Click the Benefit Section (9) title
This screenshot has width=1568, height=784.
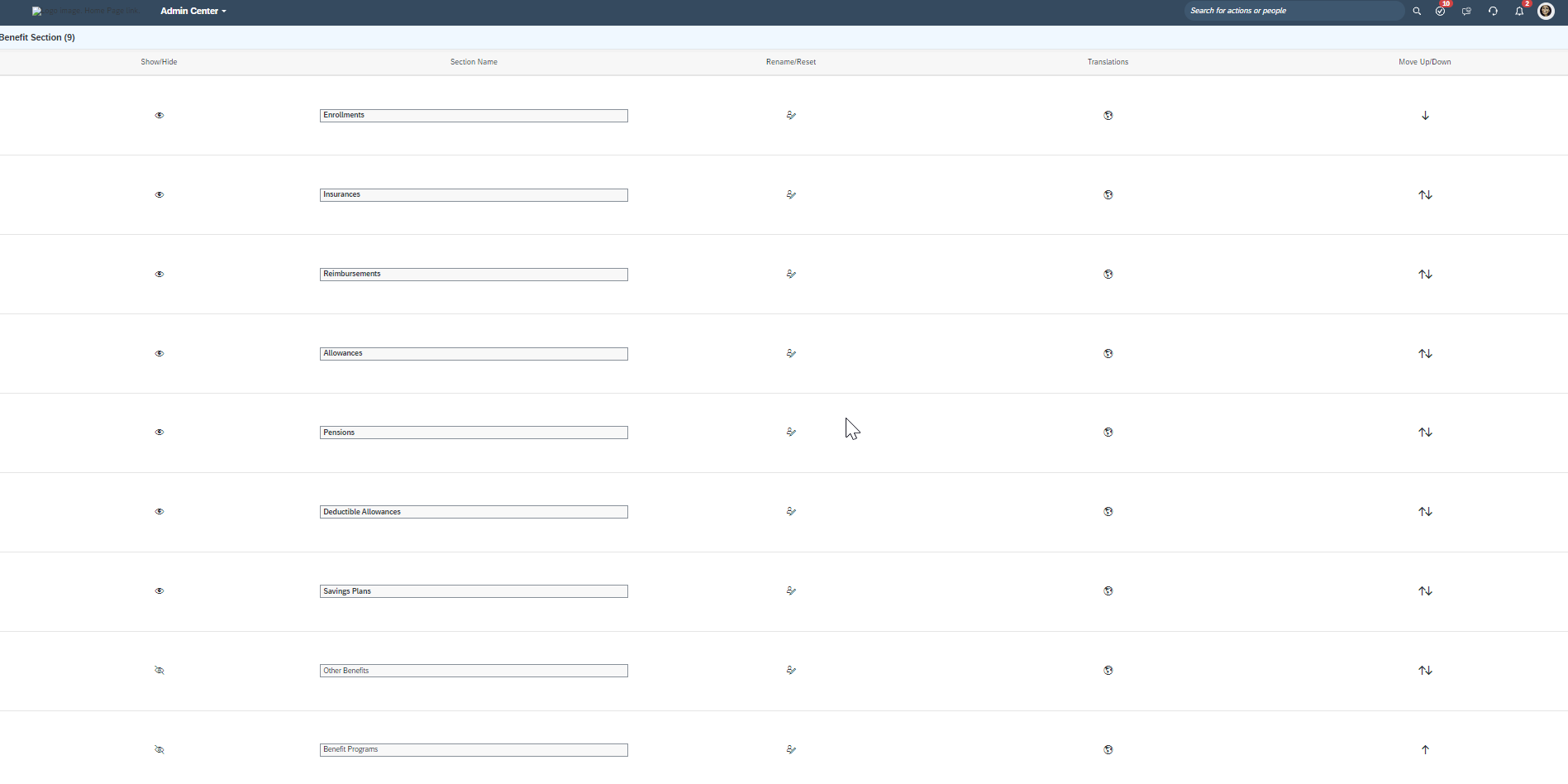click(37, 37)
